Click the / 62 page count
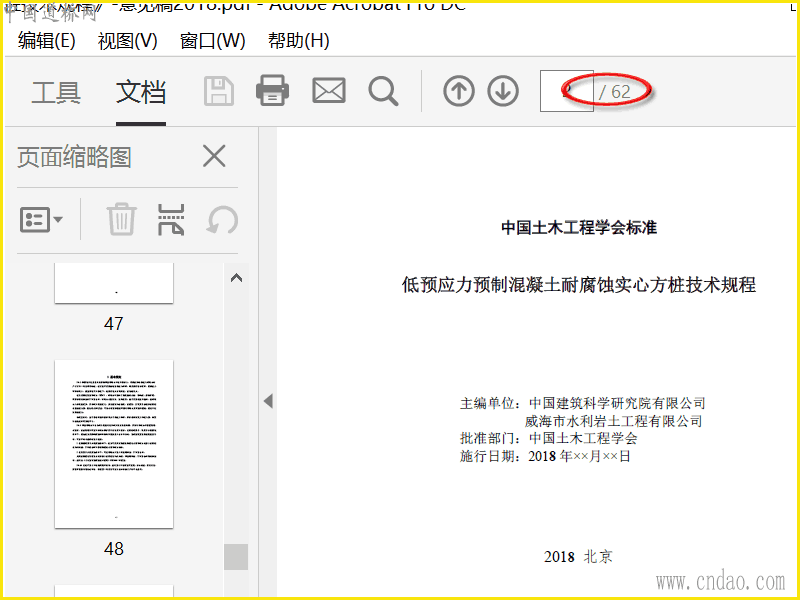 pyautogui.click(x=615, y=92)
